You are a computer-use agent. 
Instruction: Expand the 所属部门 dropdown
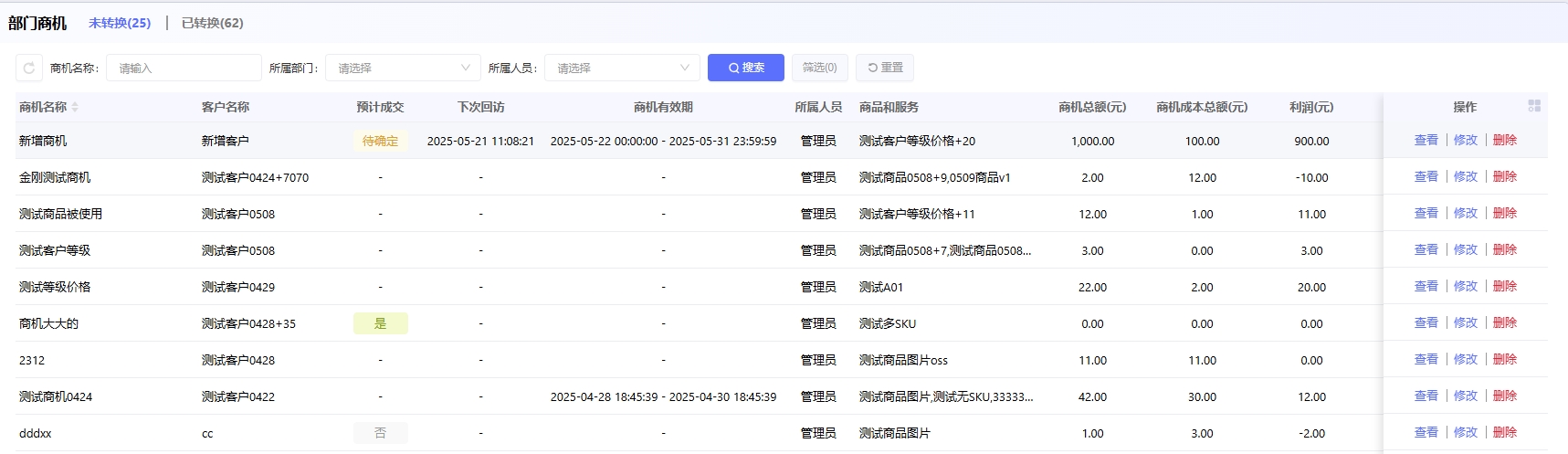403,68
